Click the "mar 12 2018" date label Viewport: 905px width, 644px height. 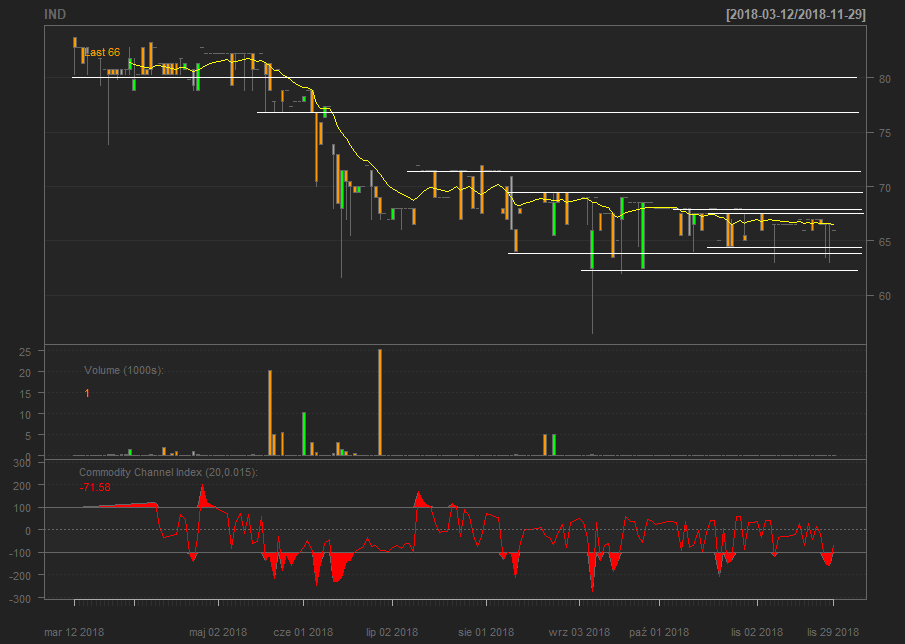[x=74, y=632]
